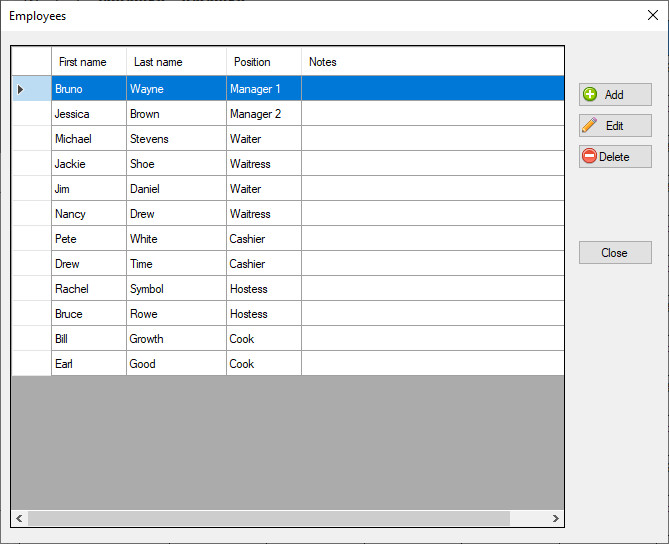Screen dimensions: 669x544
Task: Click the Good last name cell
Action: (176, 364)
